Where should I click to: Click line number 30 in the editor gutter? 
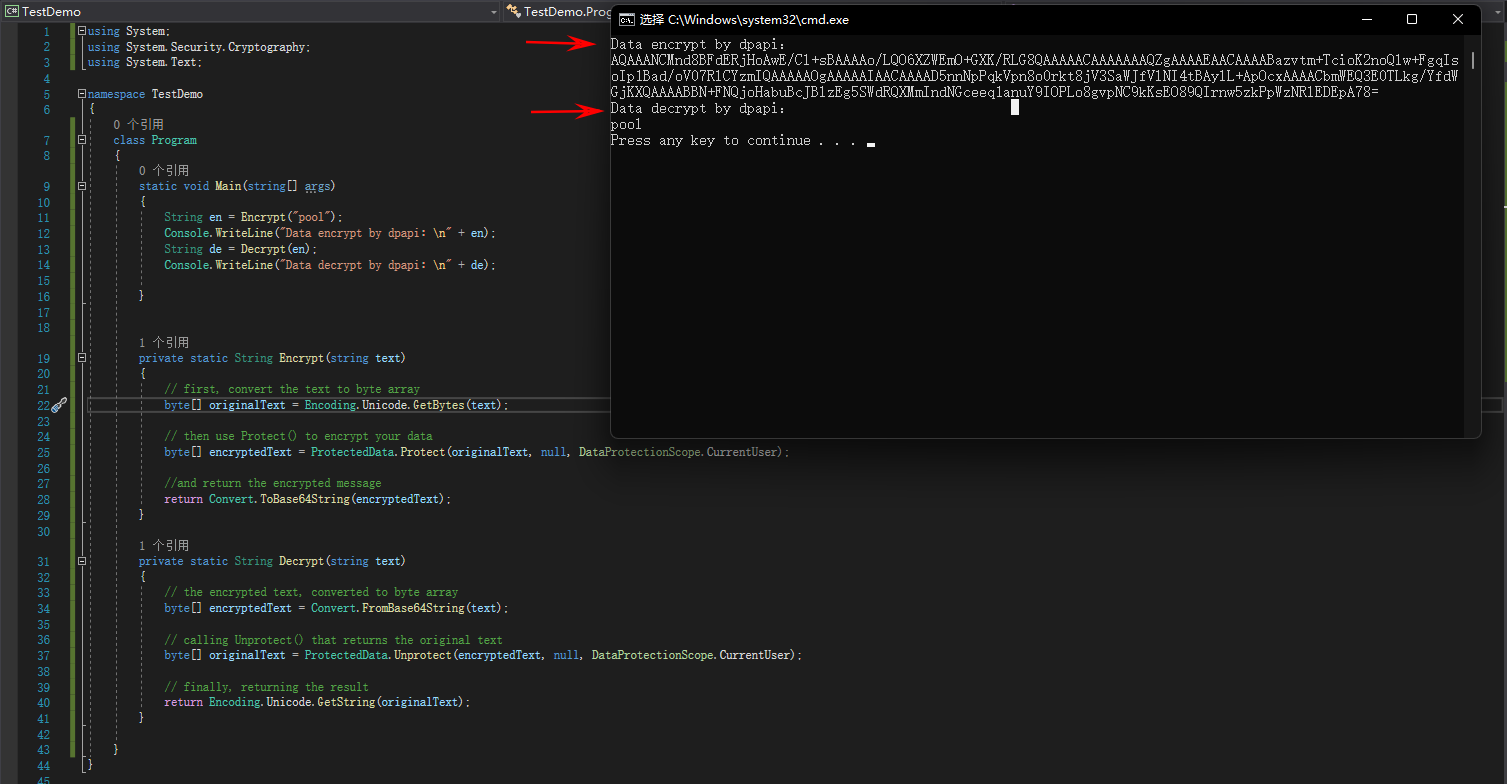coord(43,530)
